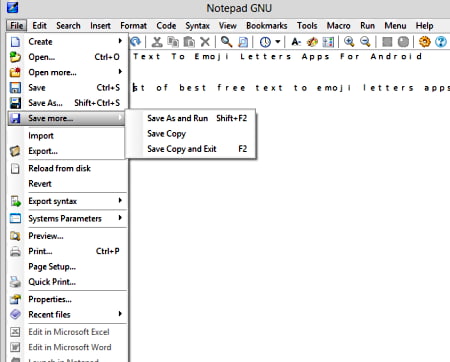450x362 pixels.
Task: Choose Import from the File menu
Action: pos(67,136)
